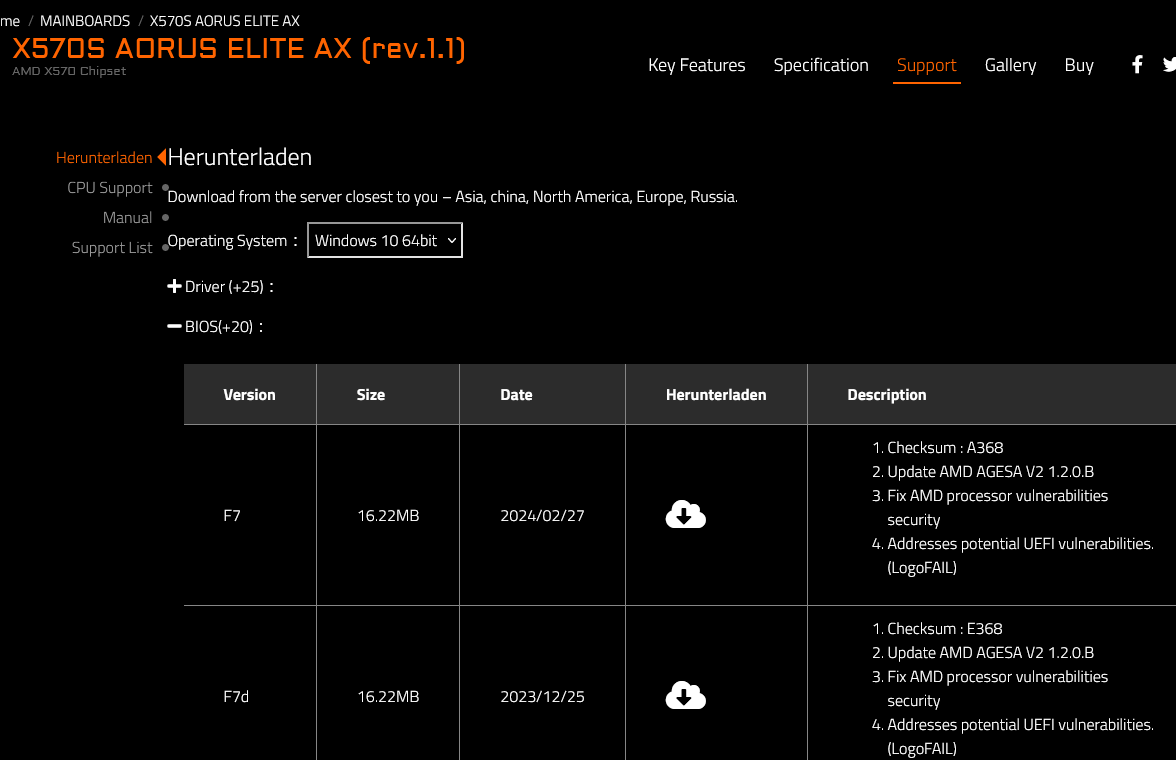Open Operating System dropdown Windows 10 64bit

[385, 240]
